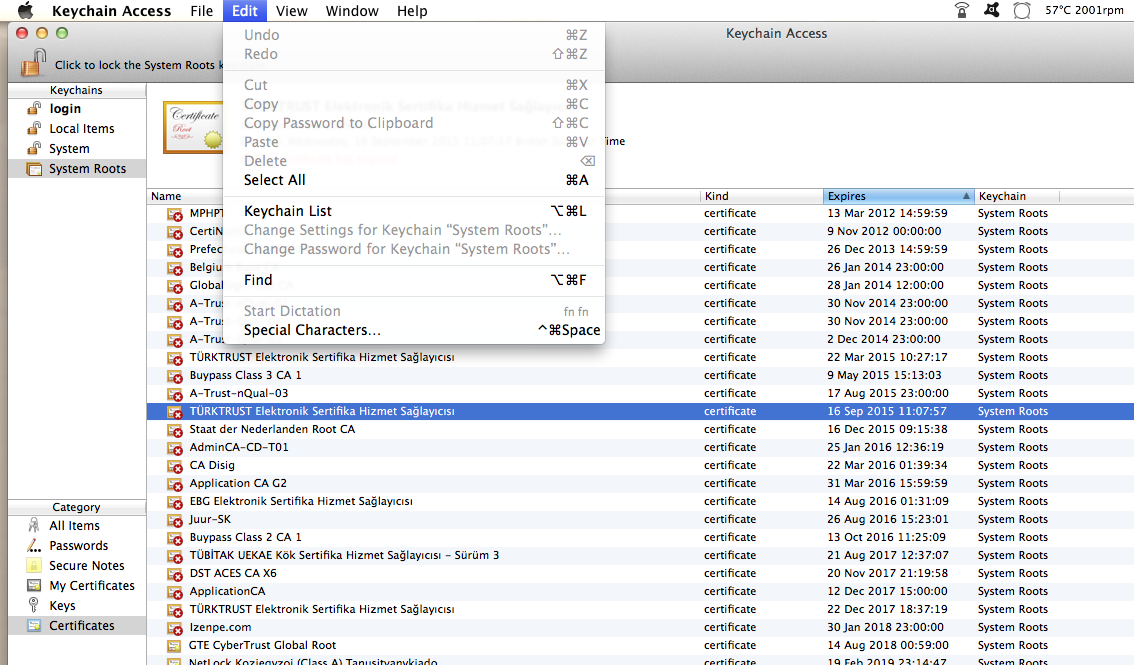Sort by the Kind column header

tap(762, 196)
